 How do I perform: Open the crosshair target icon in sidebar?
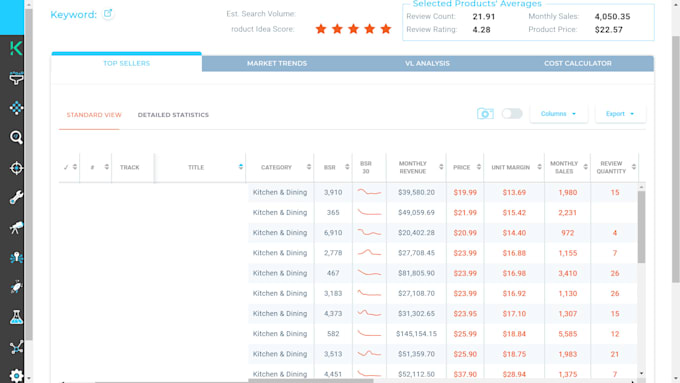pyautogui.click(x=16, y=168)
